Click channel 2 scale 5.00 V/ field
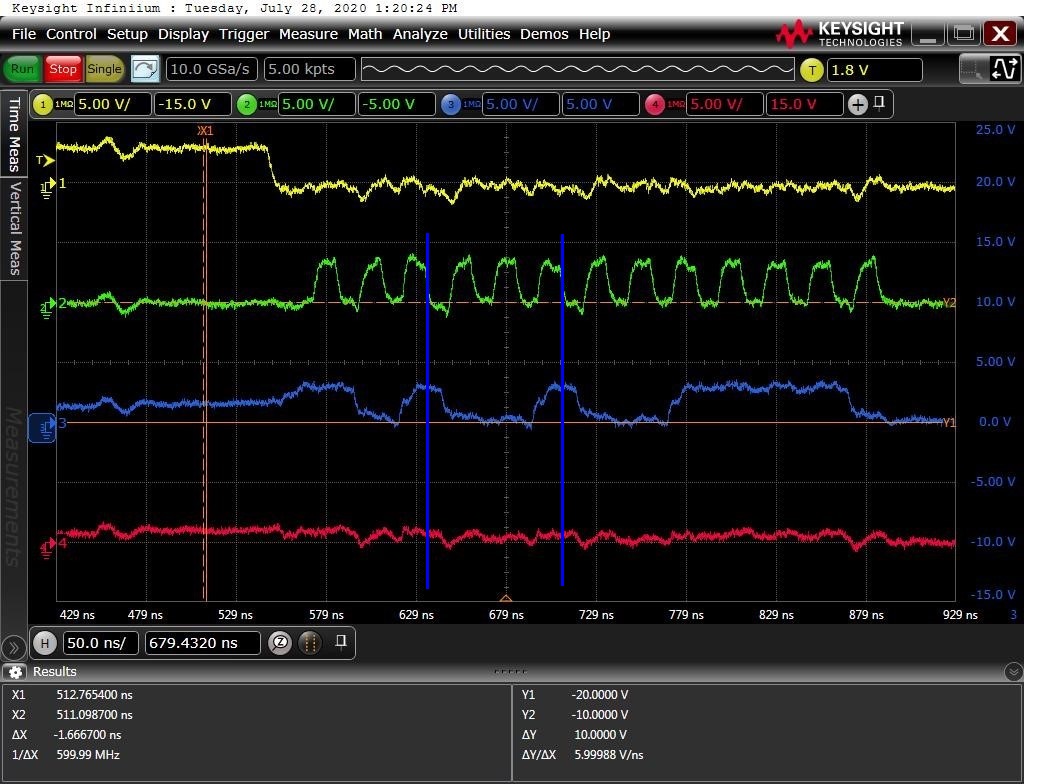The height and width of the screenshot is (784, 1059). click(316, 104)
